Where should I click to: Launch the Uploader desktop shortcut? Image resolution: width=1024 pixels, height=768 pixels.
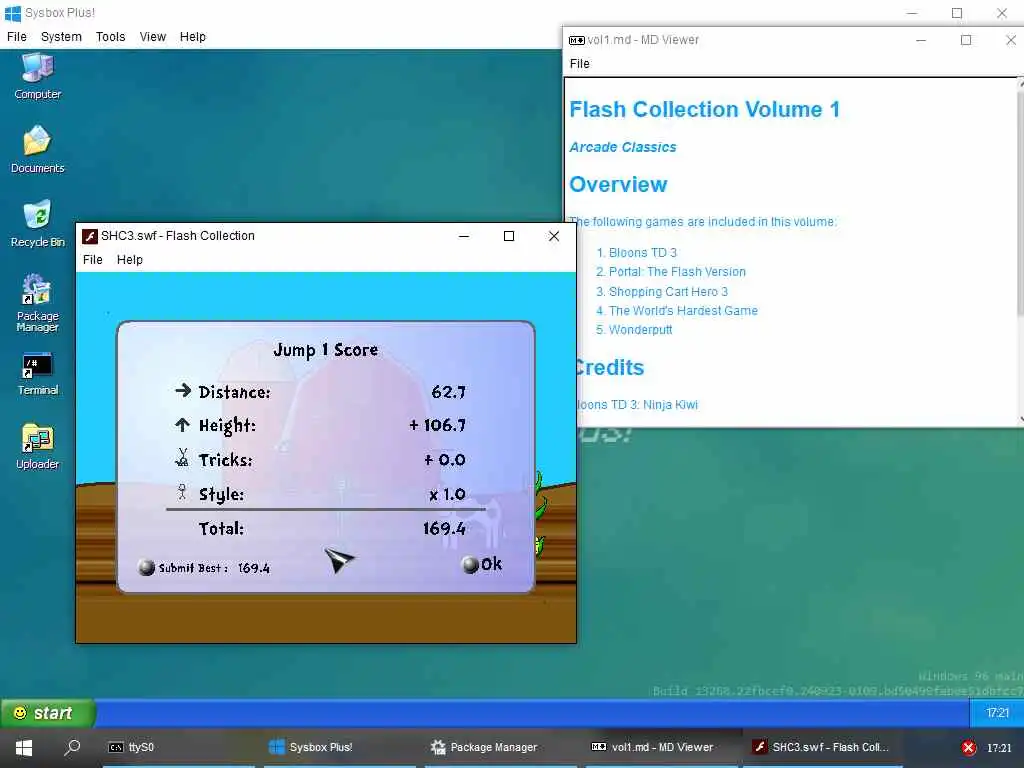(38, 447)
